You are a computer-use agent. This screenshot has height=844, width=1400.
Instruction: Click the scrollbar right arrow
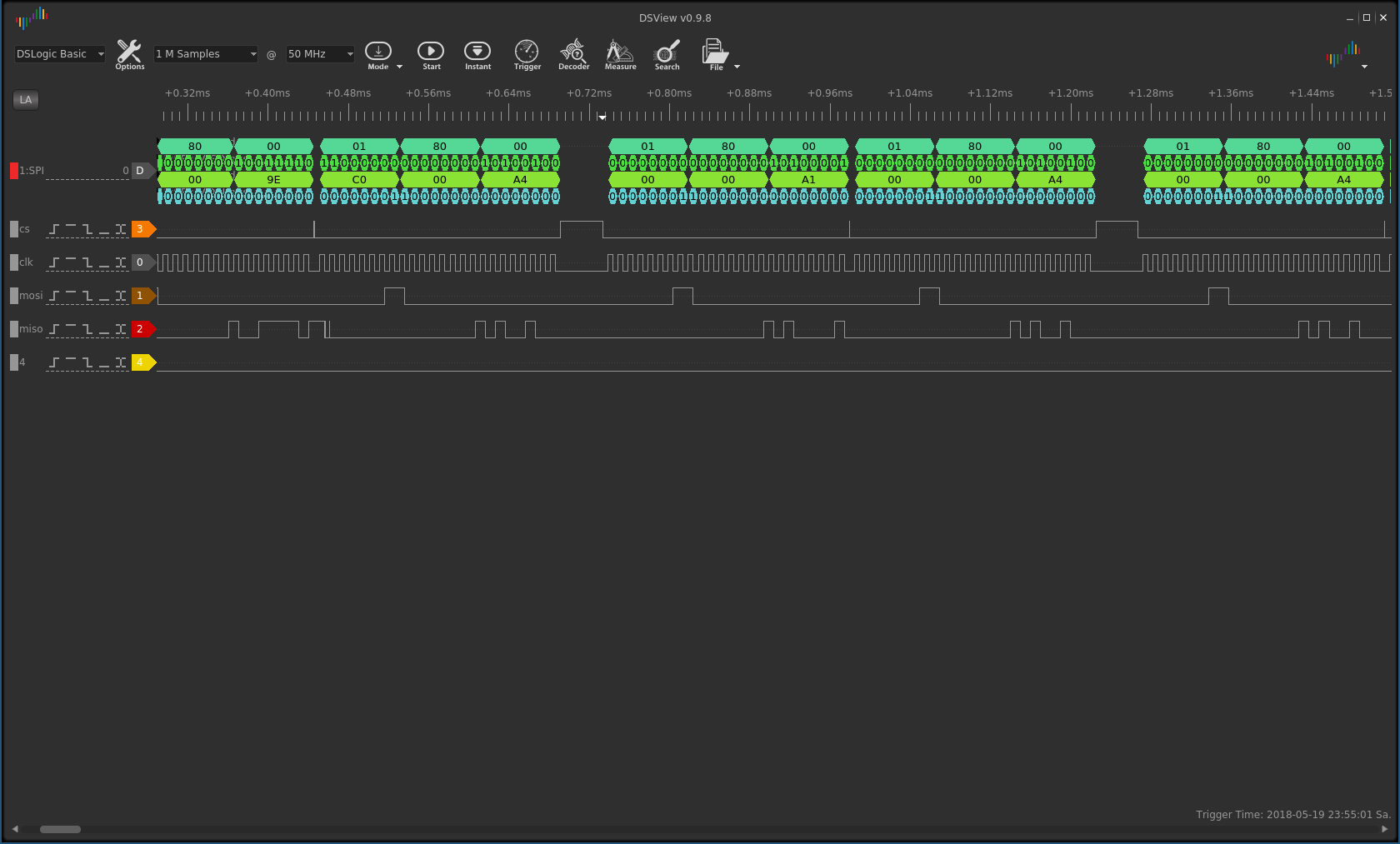tap(1385, 829)
